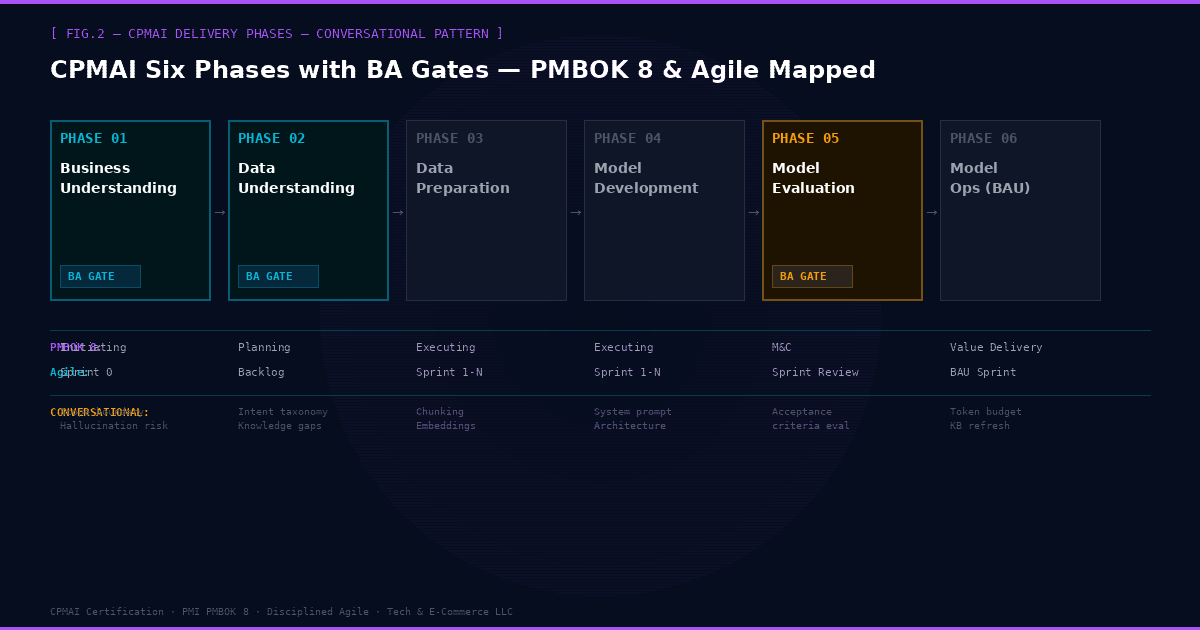Click the BA GATE badge in Phase 01

(100, 276)
